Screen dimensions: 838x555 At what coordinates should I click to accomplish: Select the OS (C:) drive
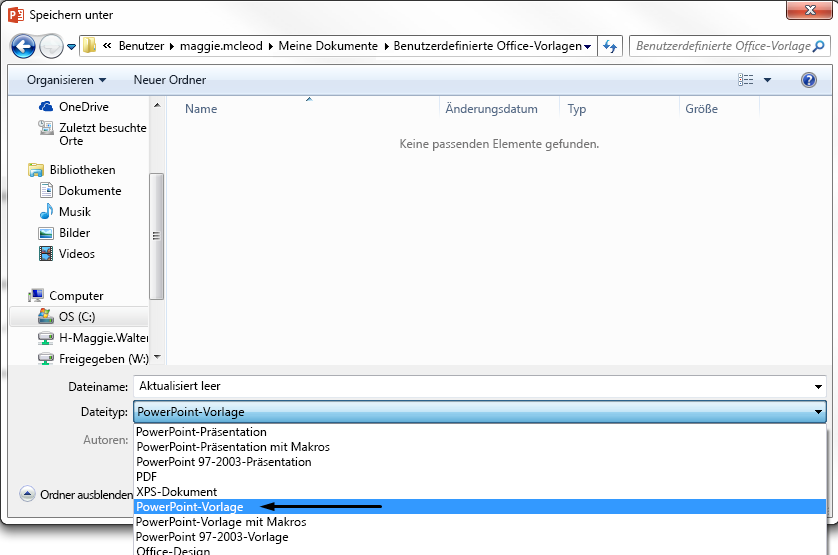pos(79,317)
